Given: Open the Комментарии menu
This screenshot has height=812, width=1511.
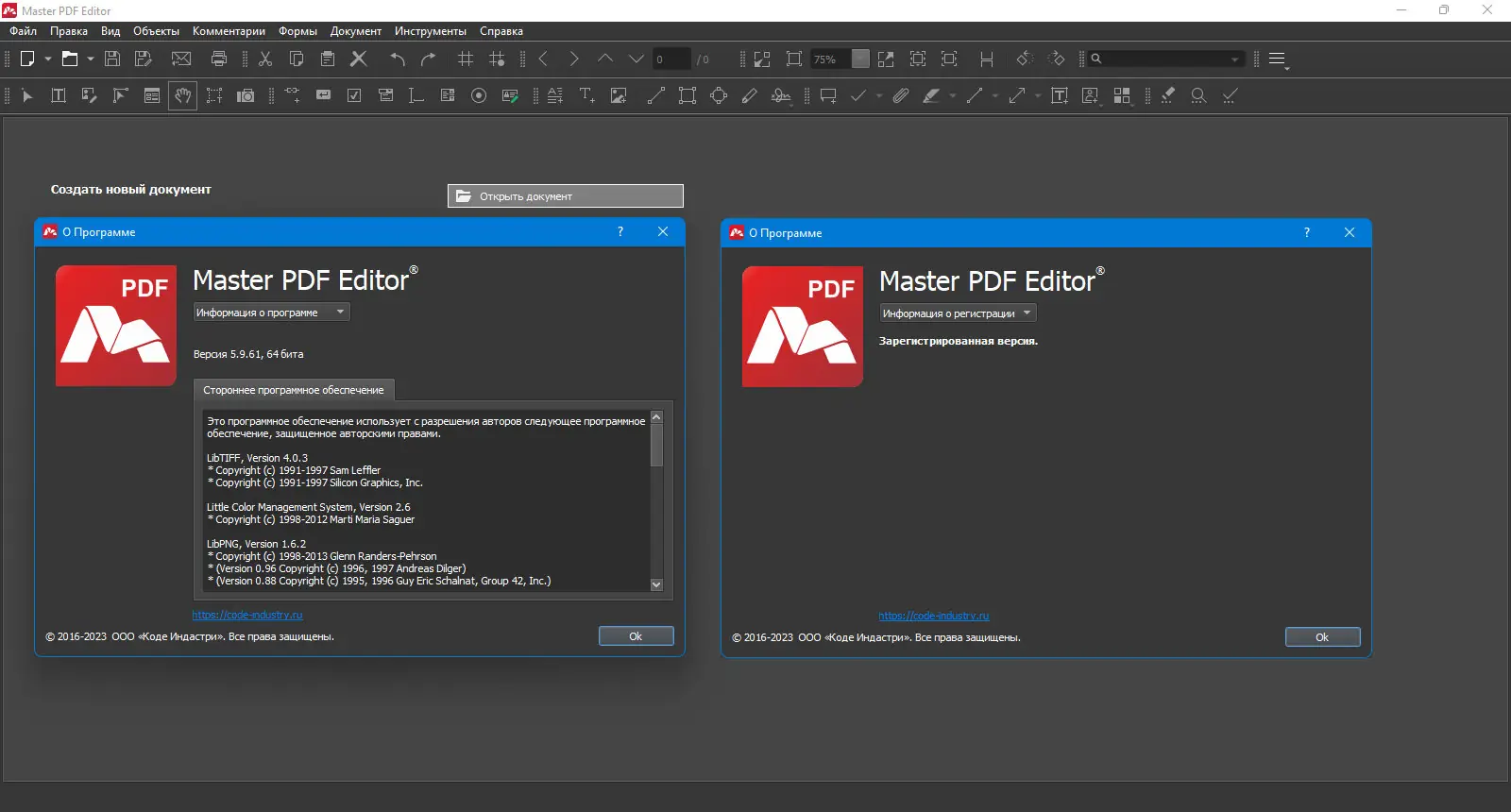Looking at the screenshot, I should [x=229, y=31].
